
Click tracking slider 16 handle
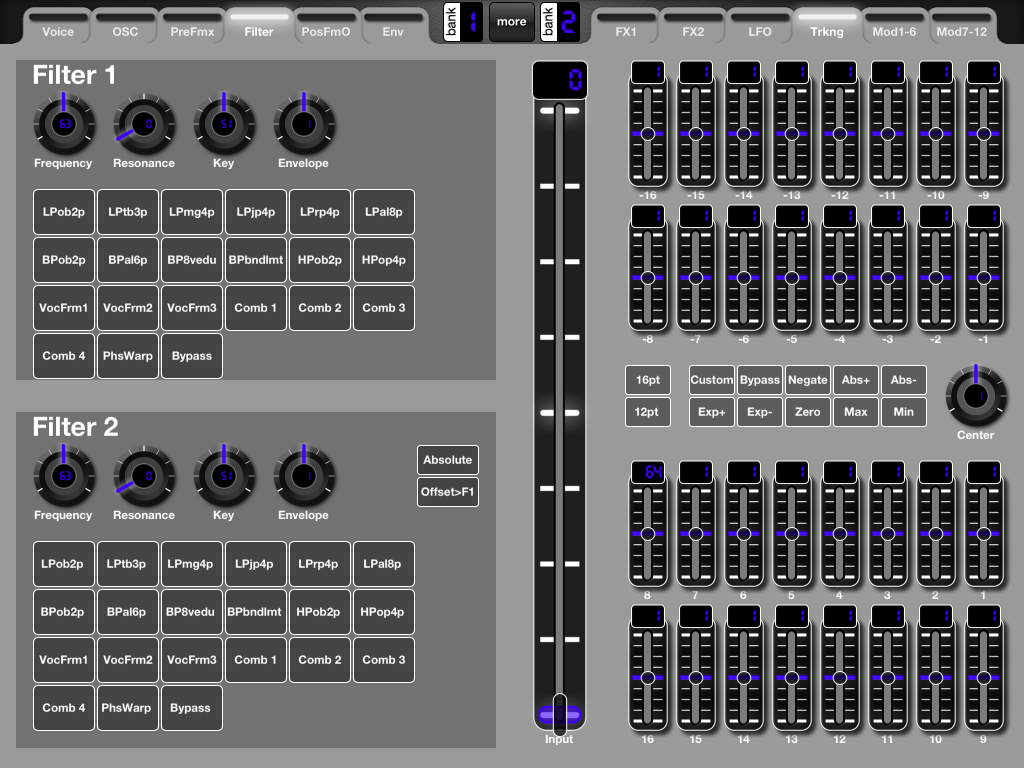[x=648, y=678]
